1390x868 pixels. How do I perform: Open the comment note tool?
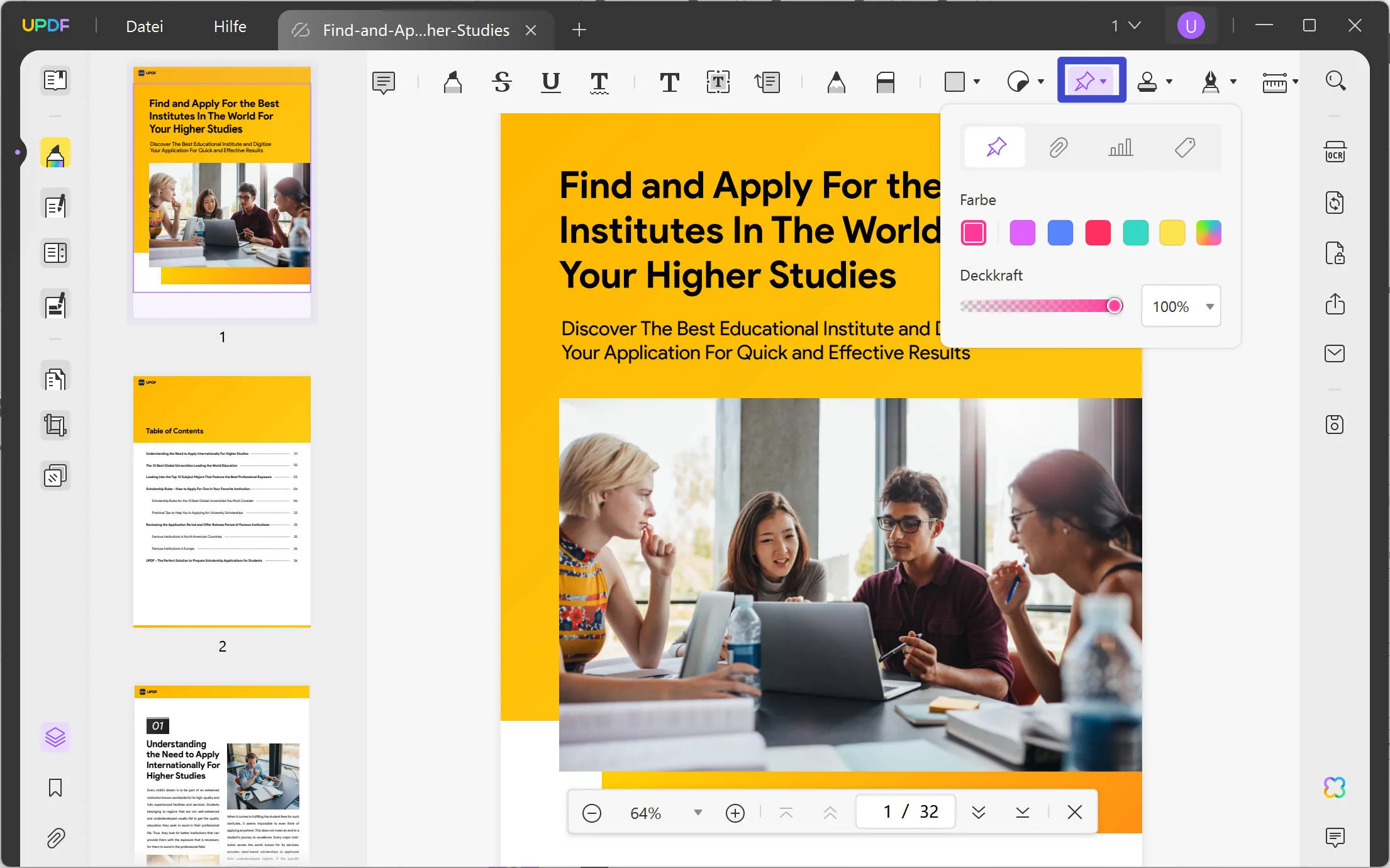click(383, 82)
